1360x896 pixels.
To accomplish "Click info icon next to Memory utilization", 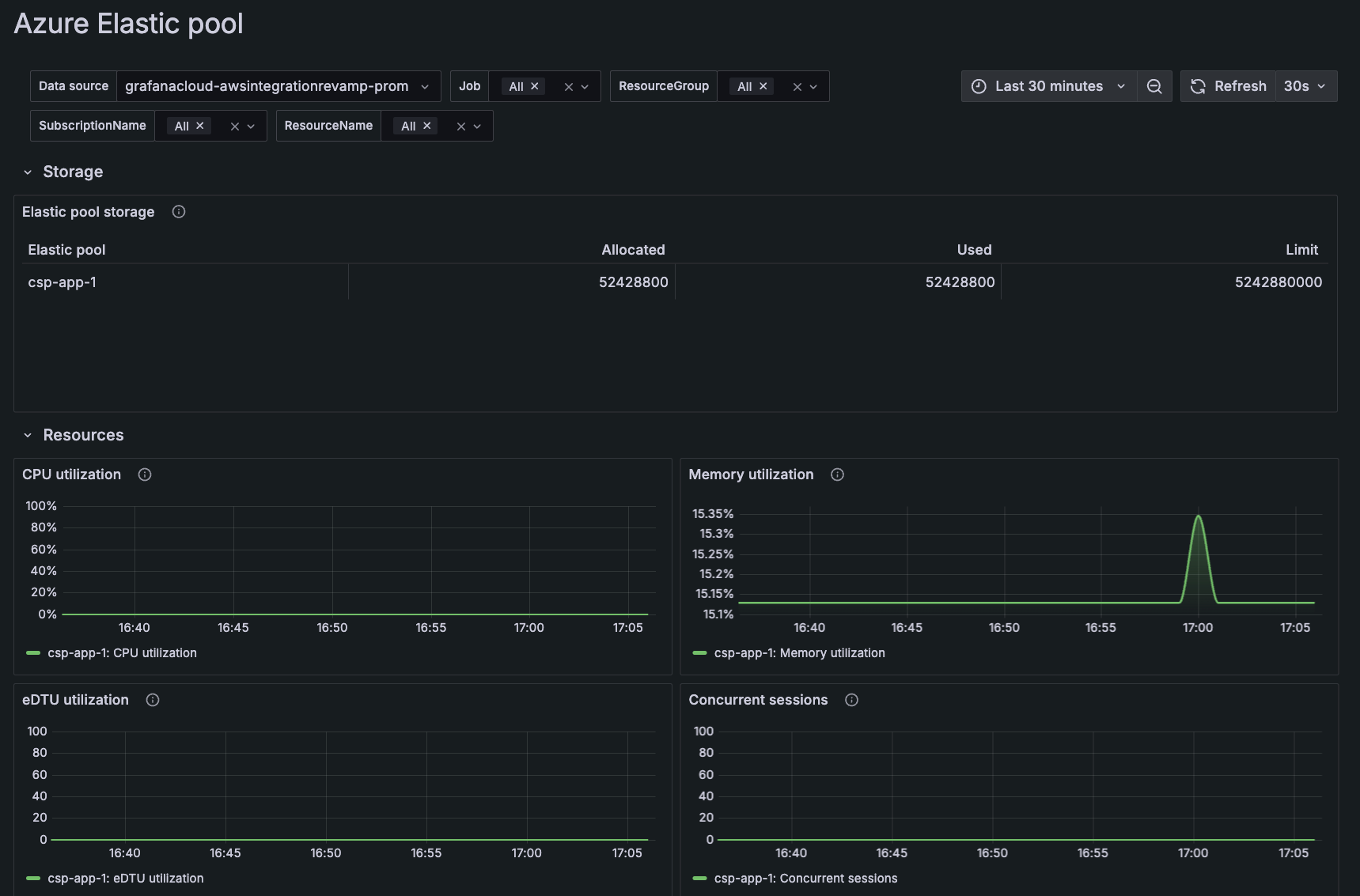I will pyautogui.click(x=837, y=474).
